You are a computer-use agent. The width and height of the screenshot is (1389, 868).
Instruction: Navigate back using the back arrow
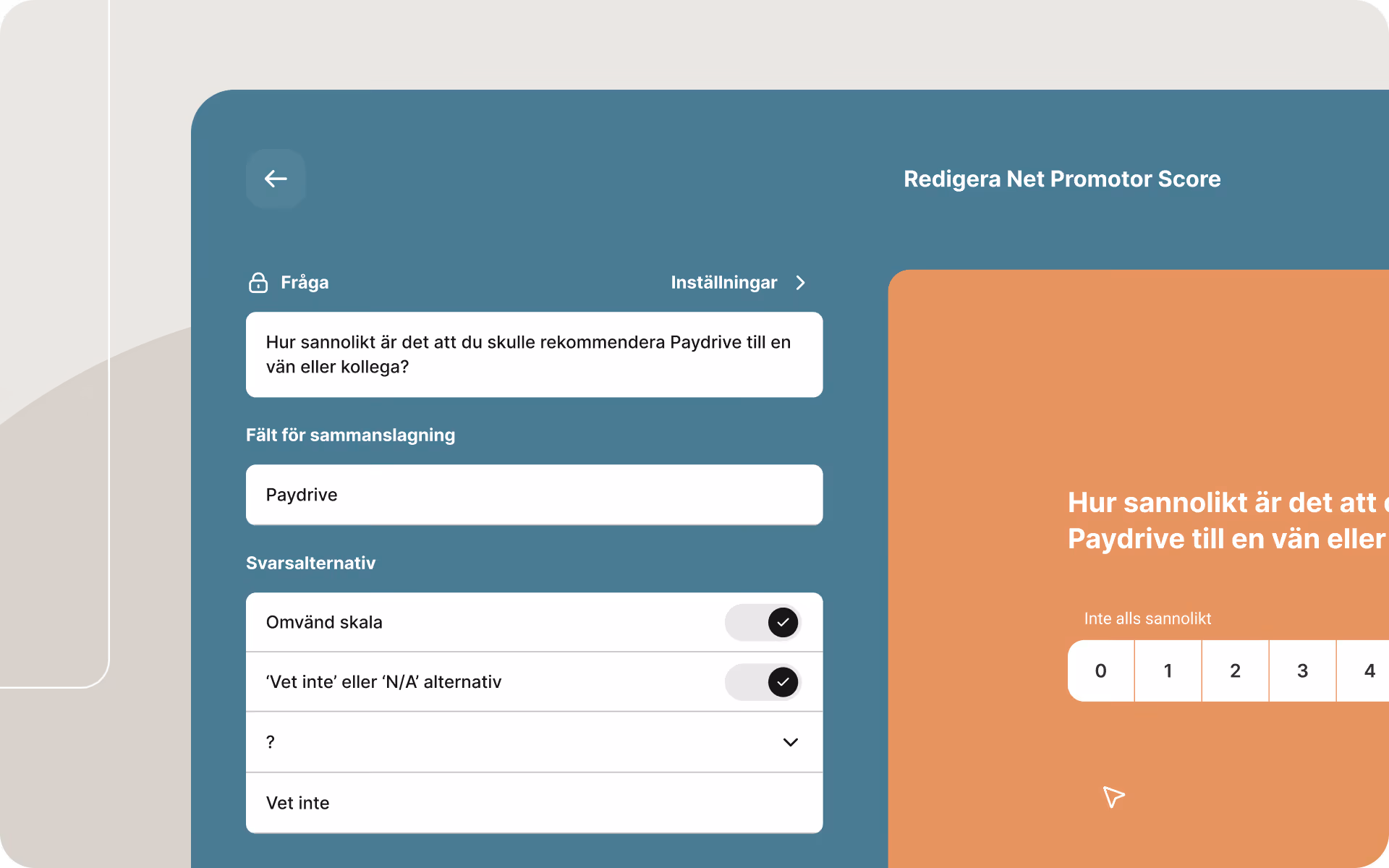coord(275,179)
